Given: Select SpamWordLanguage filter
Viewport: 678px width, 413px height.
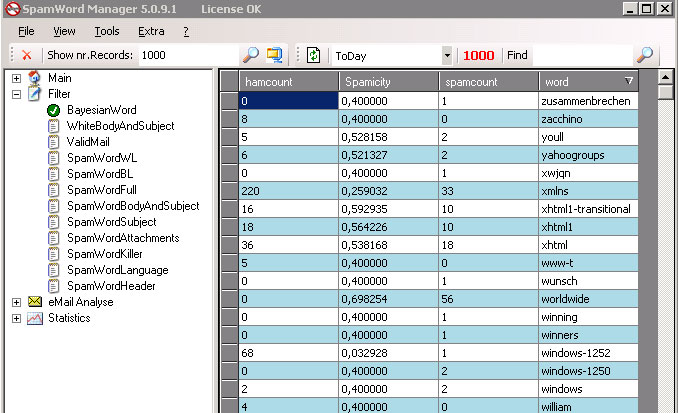Looking at the screenshot, I should click(118, 270).
